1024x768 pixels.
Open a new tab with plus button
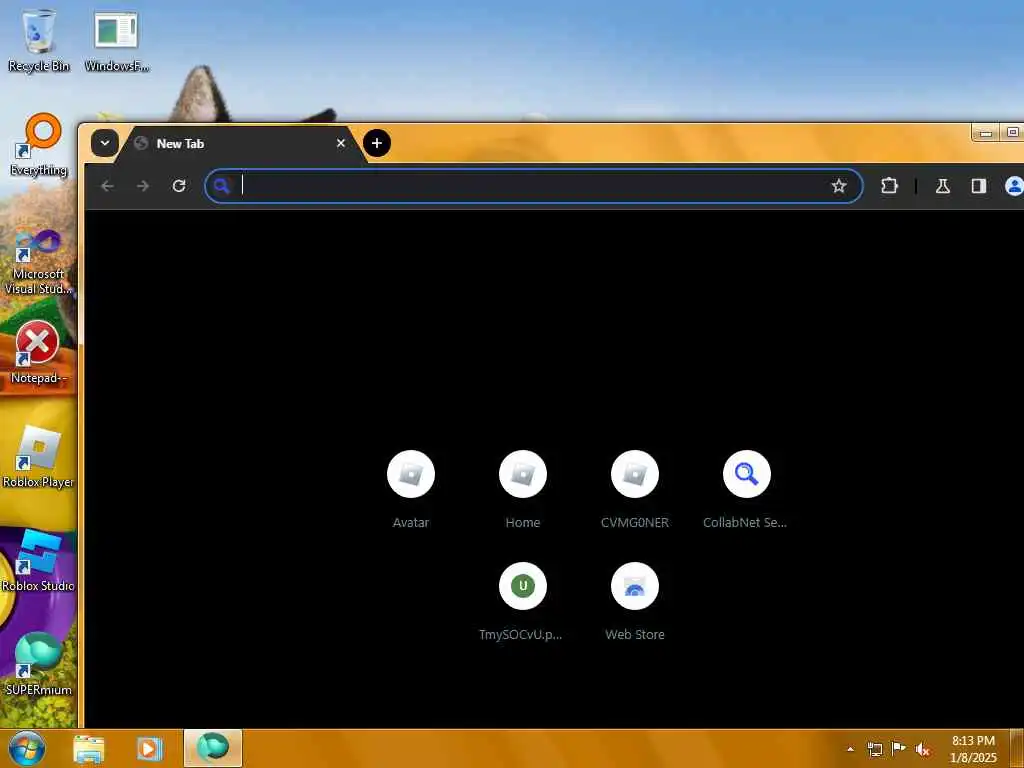click(x=377, y=143)
